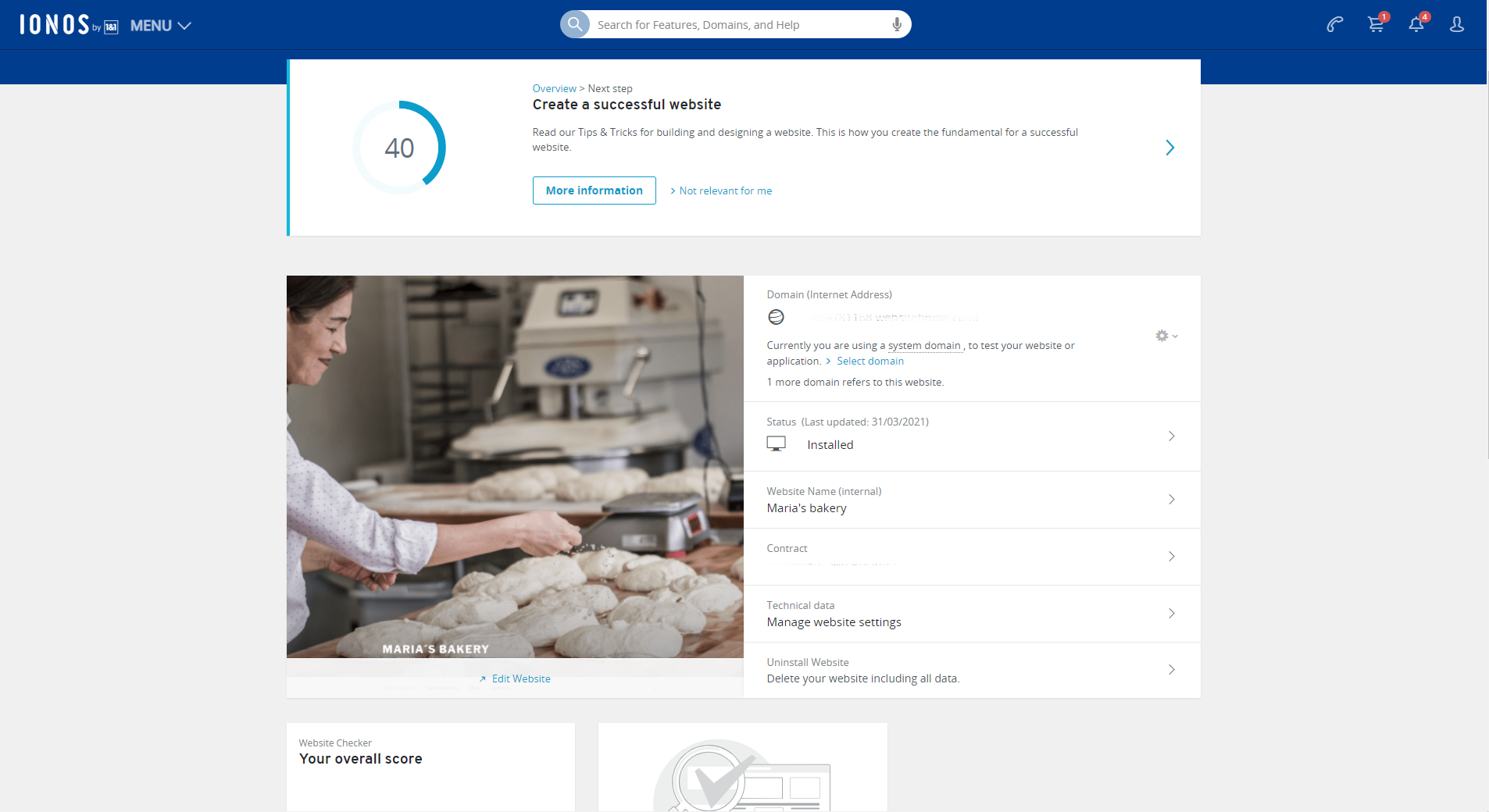
Task: Click the More information button
Action: [x=594, y=191]
